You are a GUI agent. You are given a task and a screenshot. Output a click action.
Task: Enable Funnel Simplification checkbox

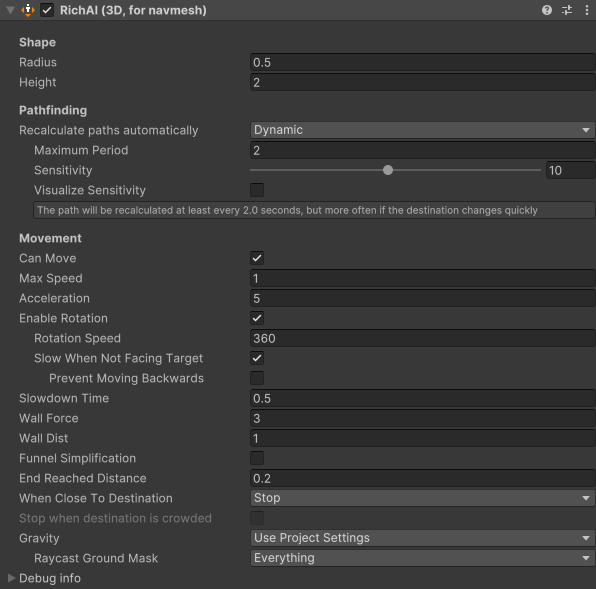(257, 458)
